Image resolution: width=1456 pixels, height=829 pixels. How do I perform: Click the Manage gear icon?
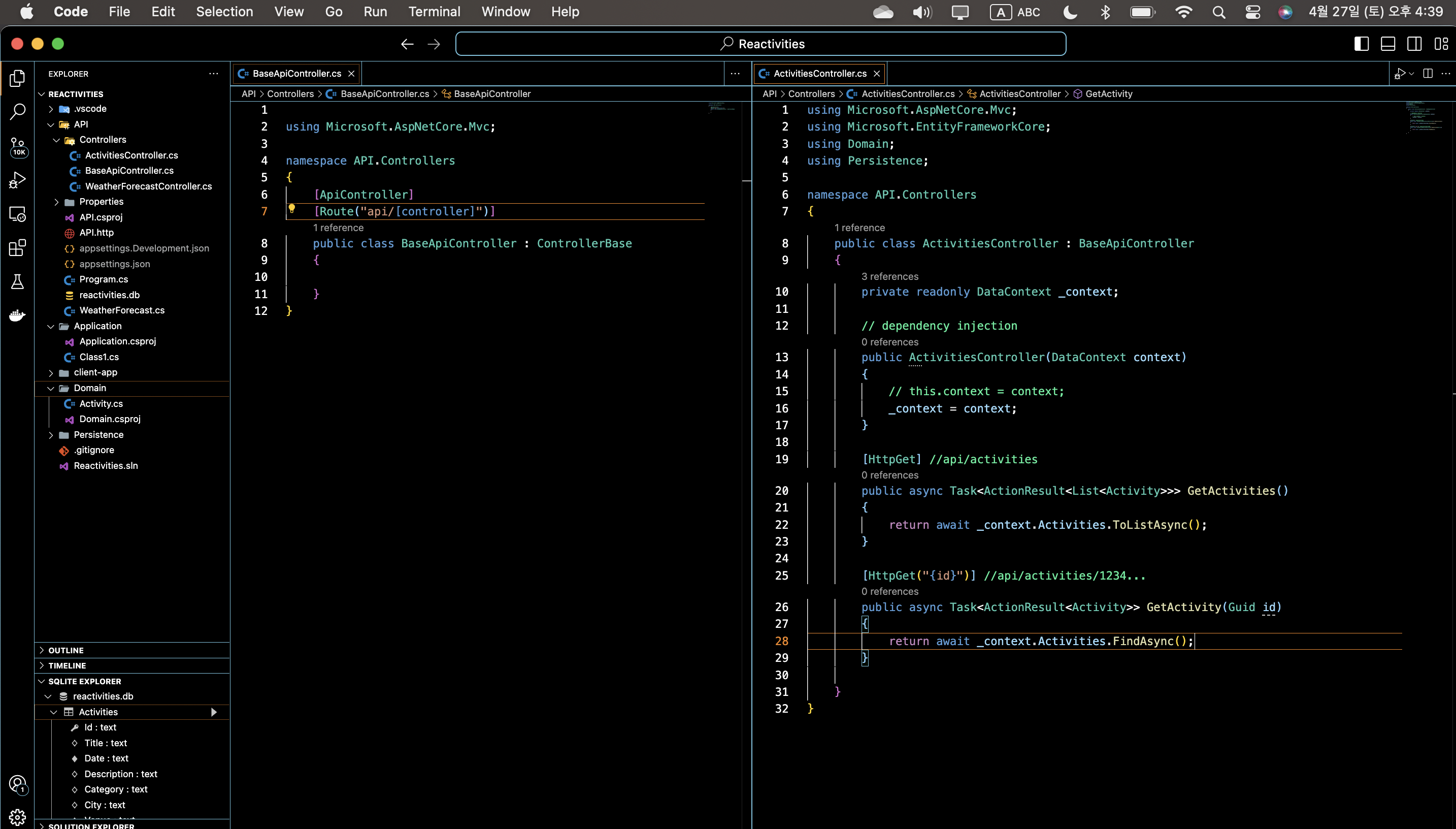(18, 817)
